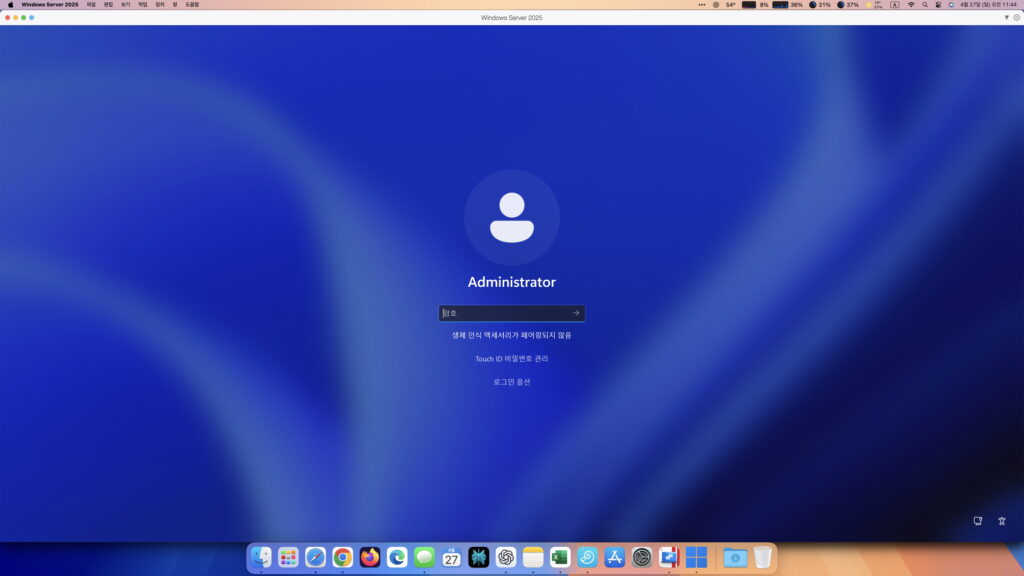The image size is (1024, 576).
Task: Open the network icon on login screen
Action: [978, 521]
